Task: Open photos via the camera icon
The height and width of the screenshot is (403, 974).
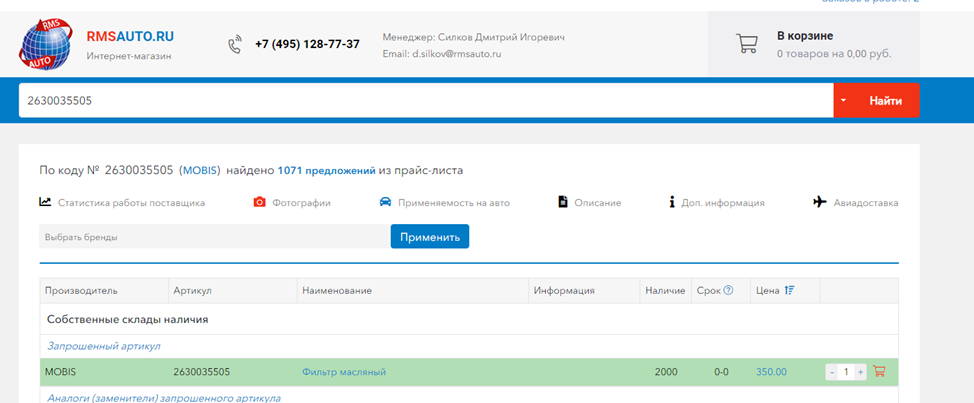Action: click(259, 202)
